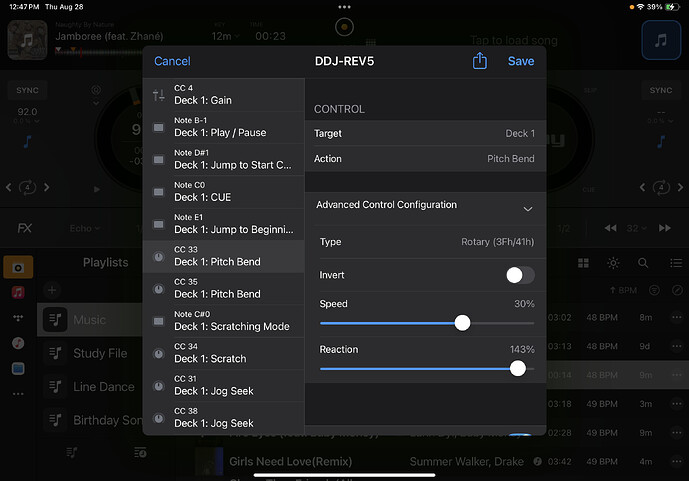Select Note C0 Deck 1: CUE mapping

coord(224,192)
